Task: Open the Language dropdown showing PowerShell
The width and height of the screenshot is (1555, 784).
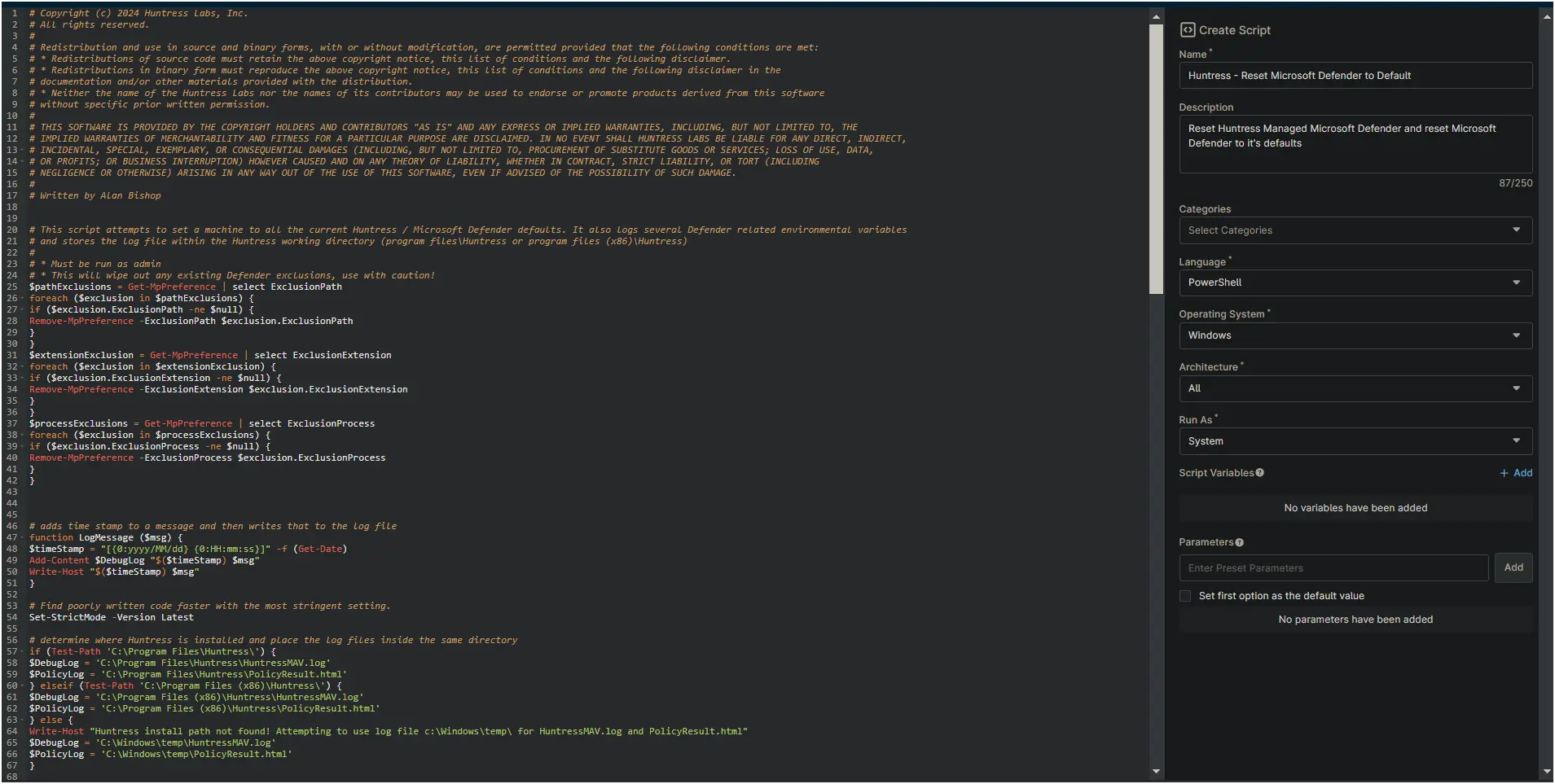Action: [1355, 283]
